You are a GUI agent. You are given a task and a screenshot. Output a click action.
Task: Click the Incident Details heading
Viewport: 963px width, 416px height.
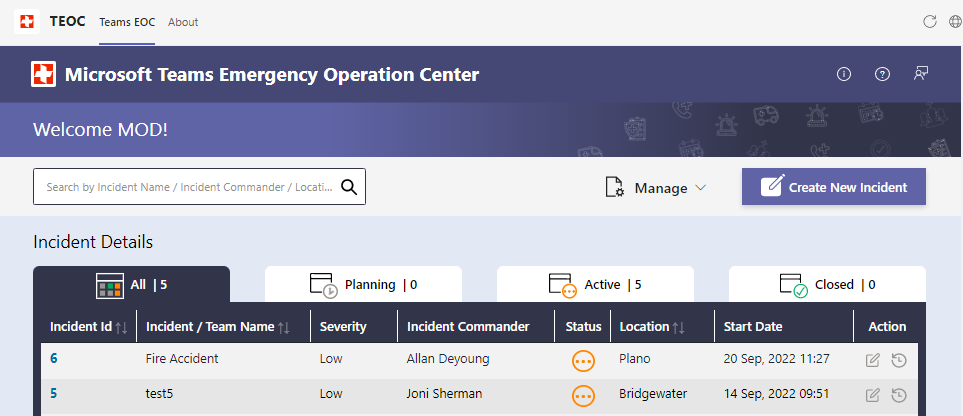(93, 242)
